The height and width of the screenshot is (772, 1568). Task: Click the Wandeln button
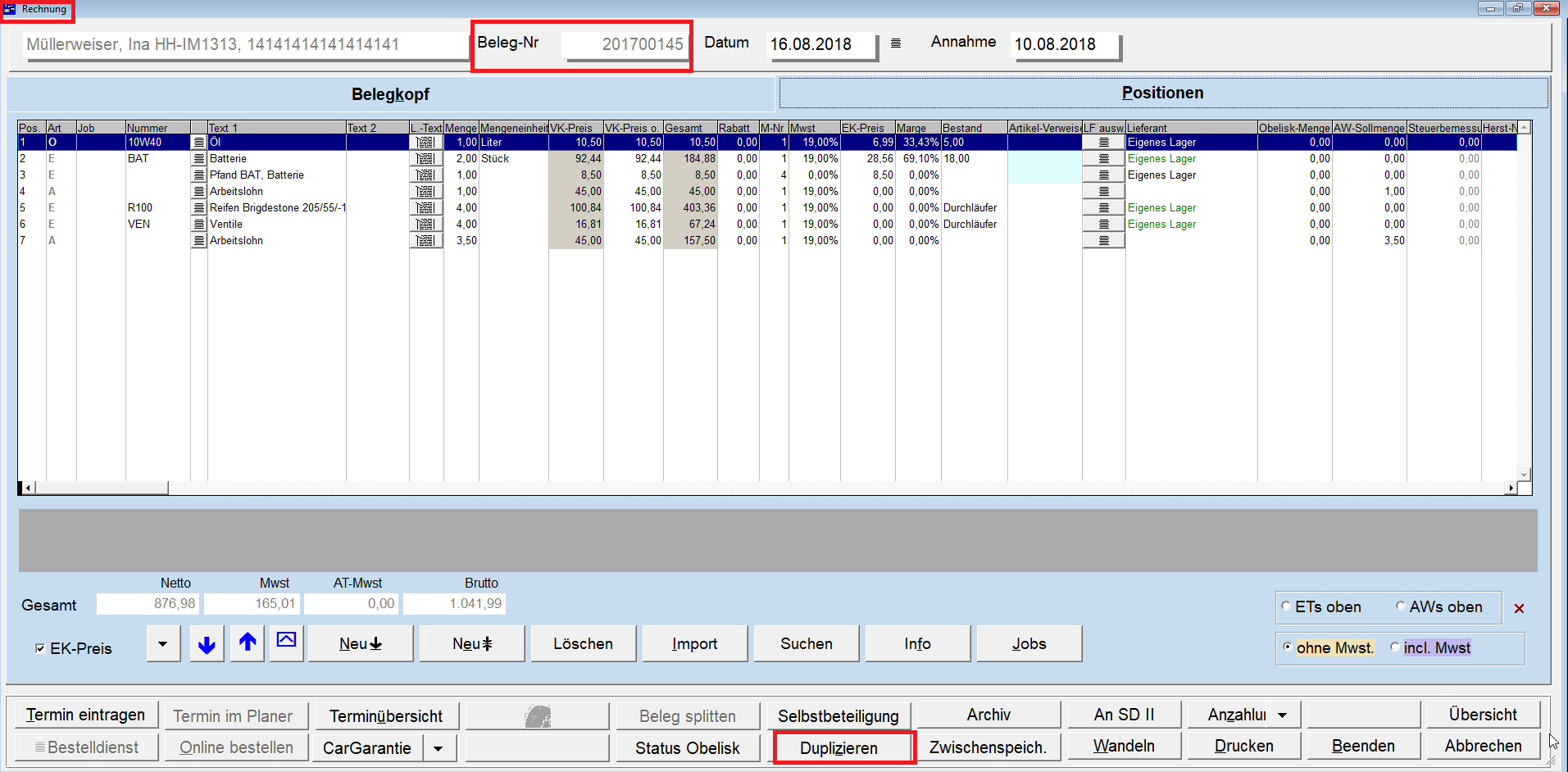[1124, 746]
